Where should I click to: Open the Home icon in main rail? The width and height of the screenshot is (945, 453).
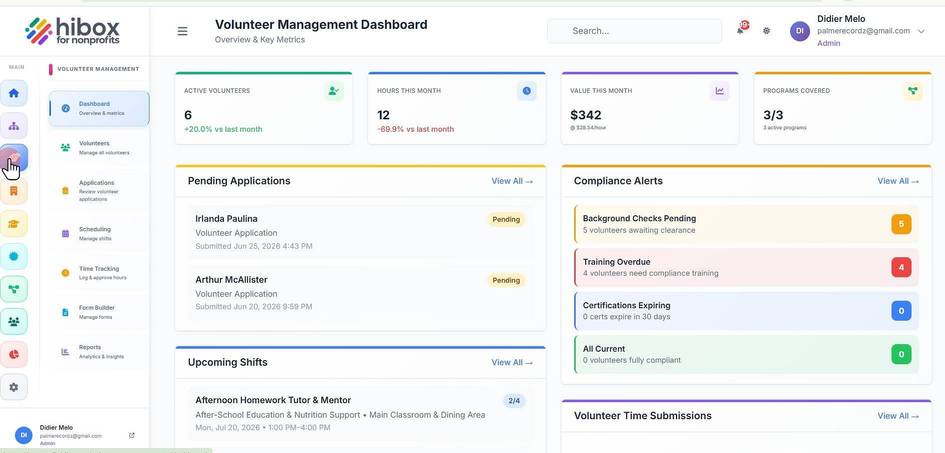click(x=14, y=93)
